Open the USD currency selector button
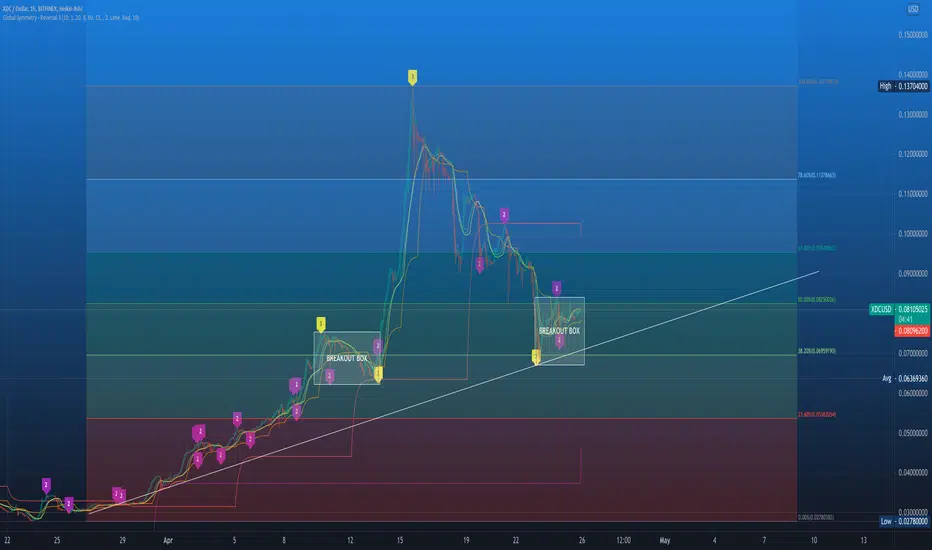Viewport: 932px width, 550px height. click(912, 9)
